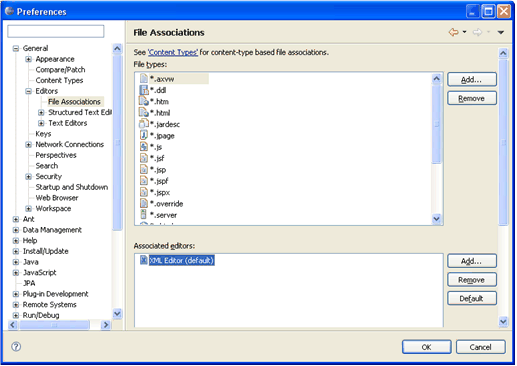Expand the Appearance tree node
Image resolution: width=517 pixels, height=366 pixels.
29,59
